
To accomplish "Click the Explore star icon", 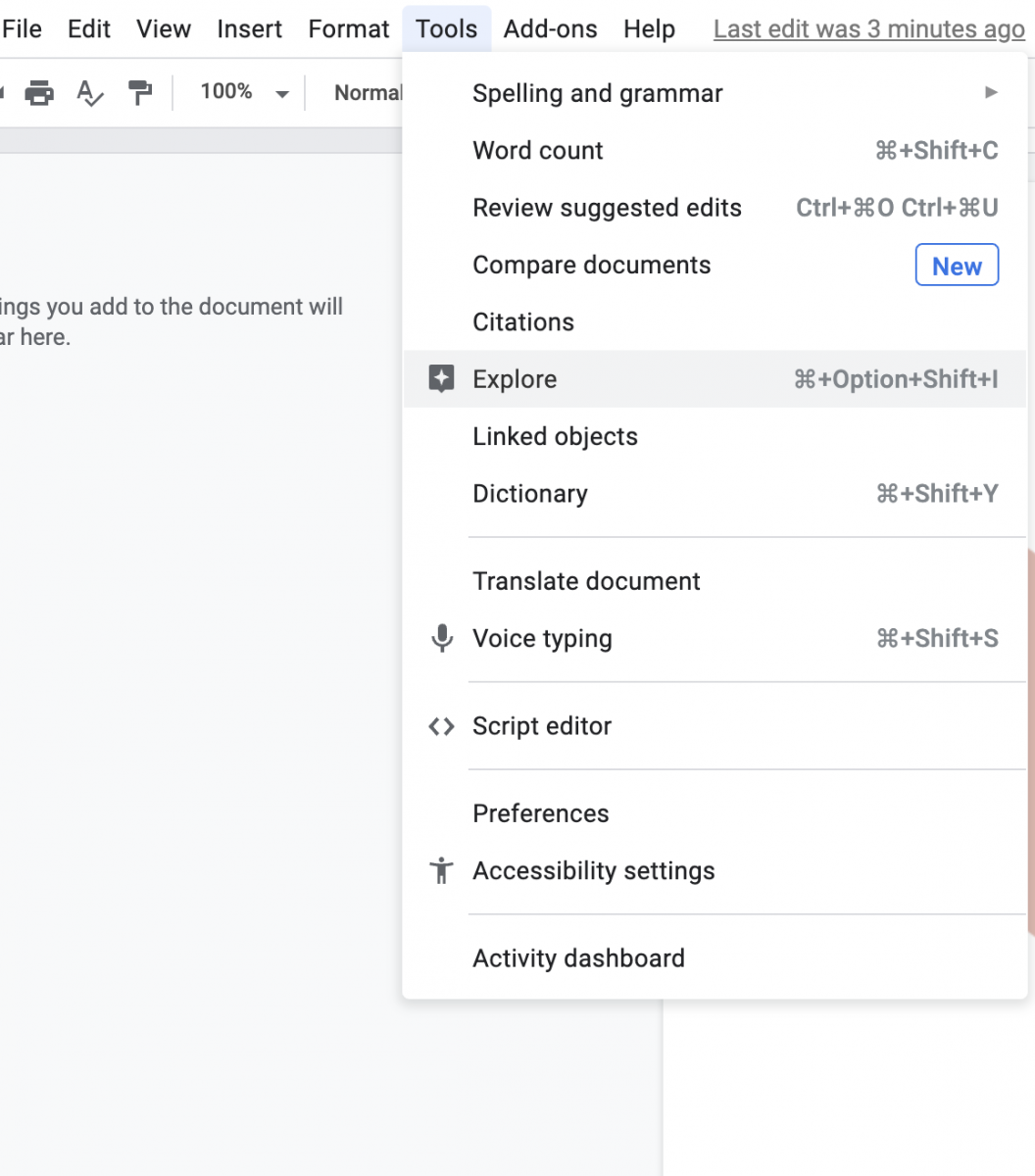I will pyautogui.click(x=442, y=379).
